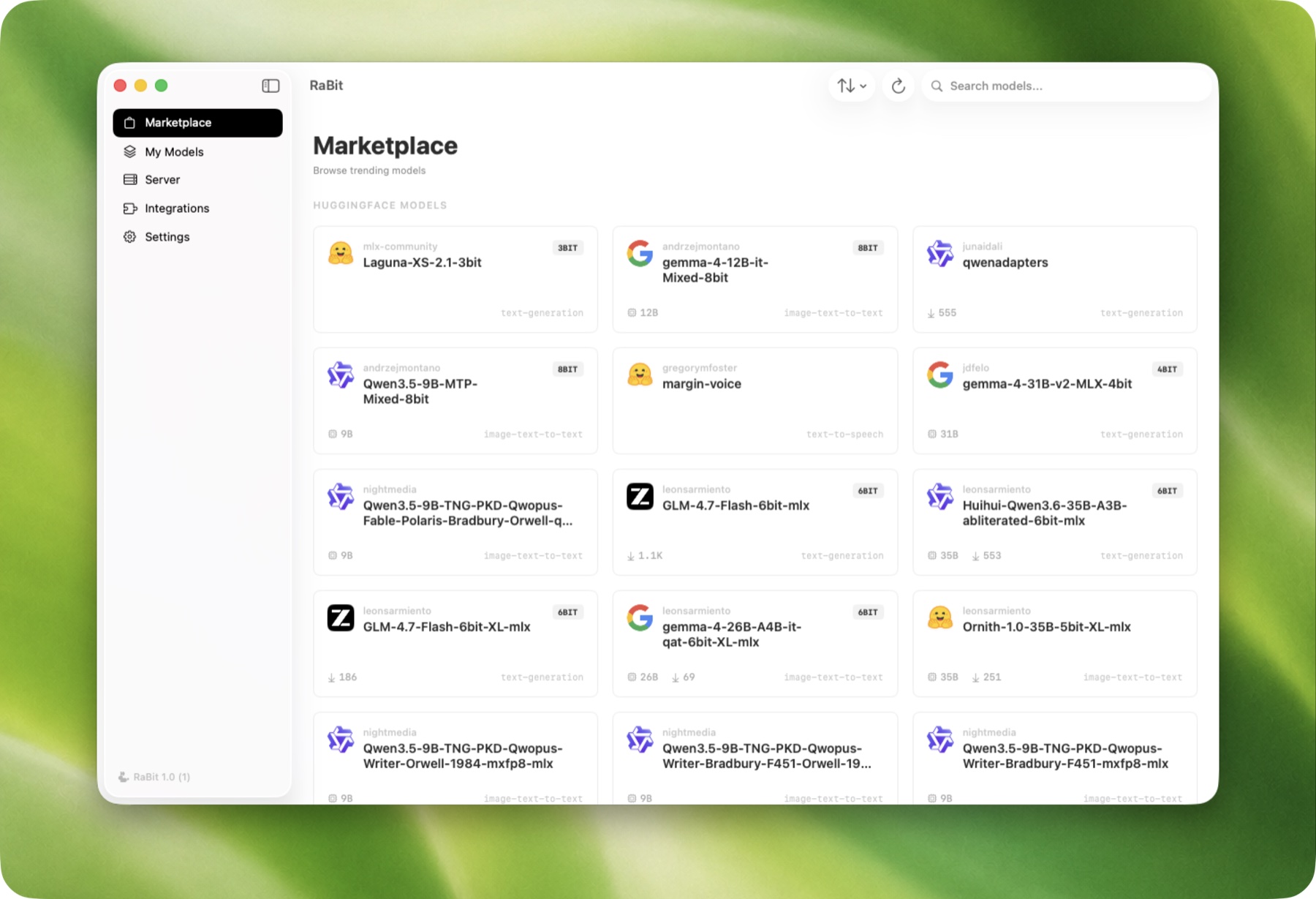This screenshot has width=1316, height=899.
Task: Open the sort order dropdown
Action: point(852,86)
